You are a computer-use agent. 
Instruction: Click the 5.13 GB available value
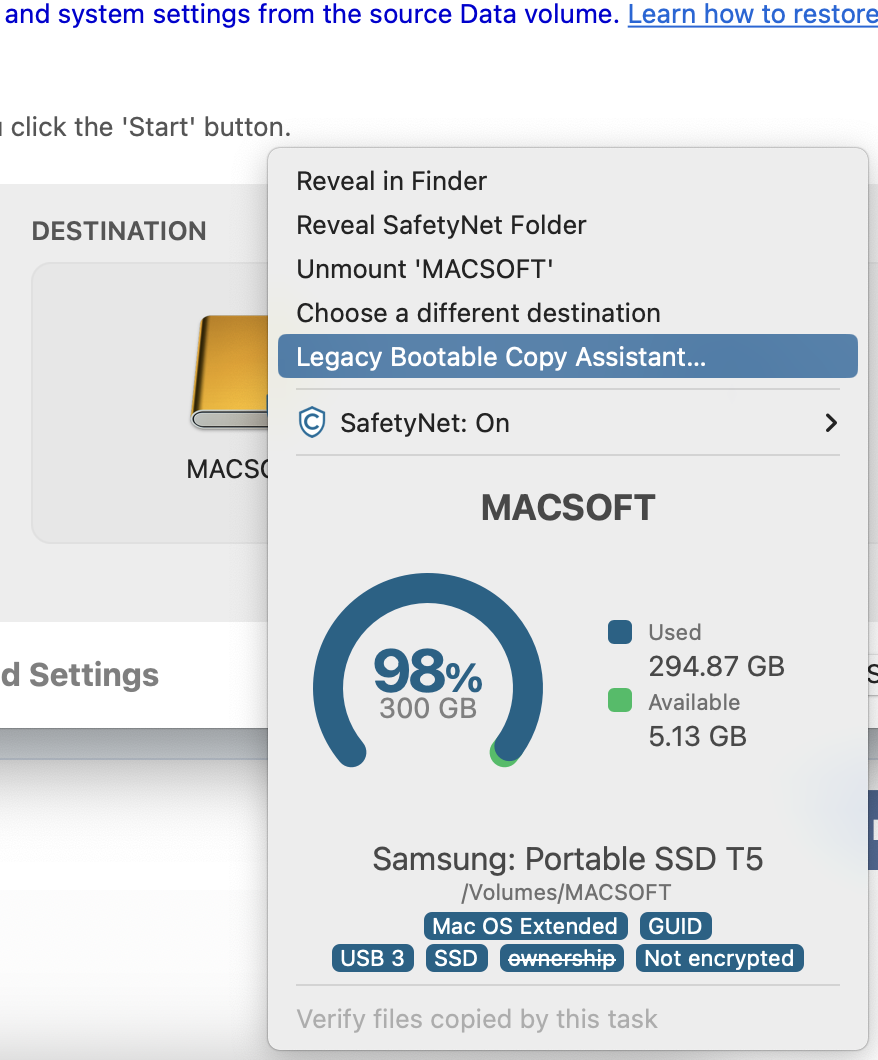pyautogui.click(x=698, y=736)
